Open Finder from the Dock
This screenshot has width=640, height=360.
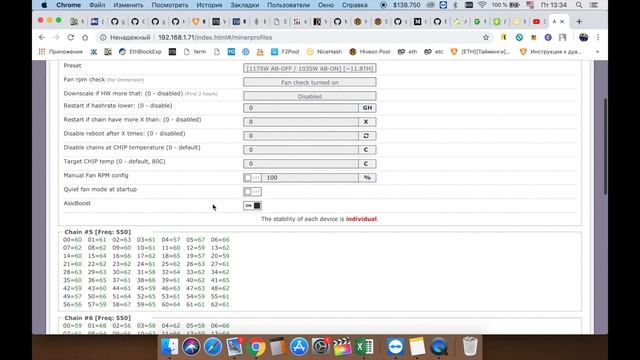(170, 347)
